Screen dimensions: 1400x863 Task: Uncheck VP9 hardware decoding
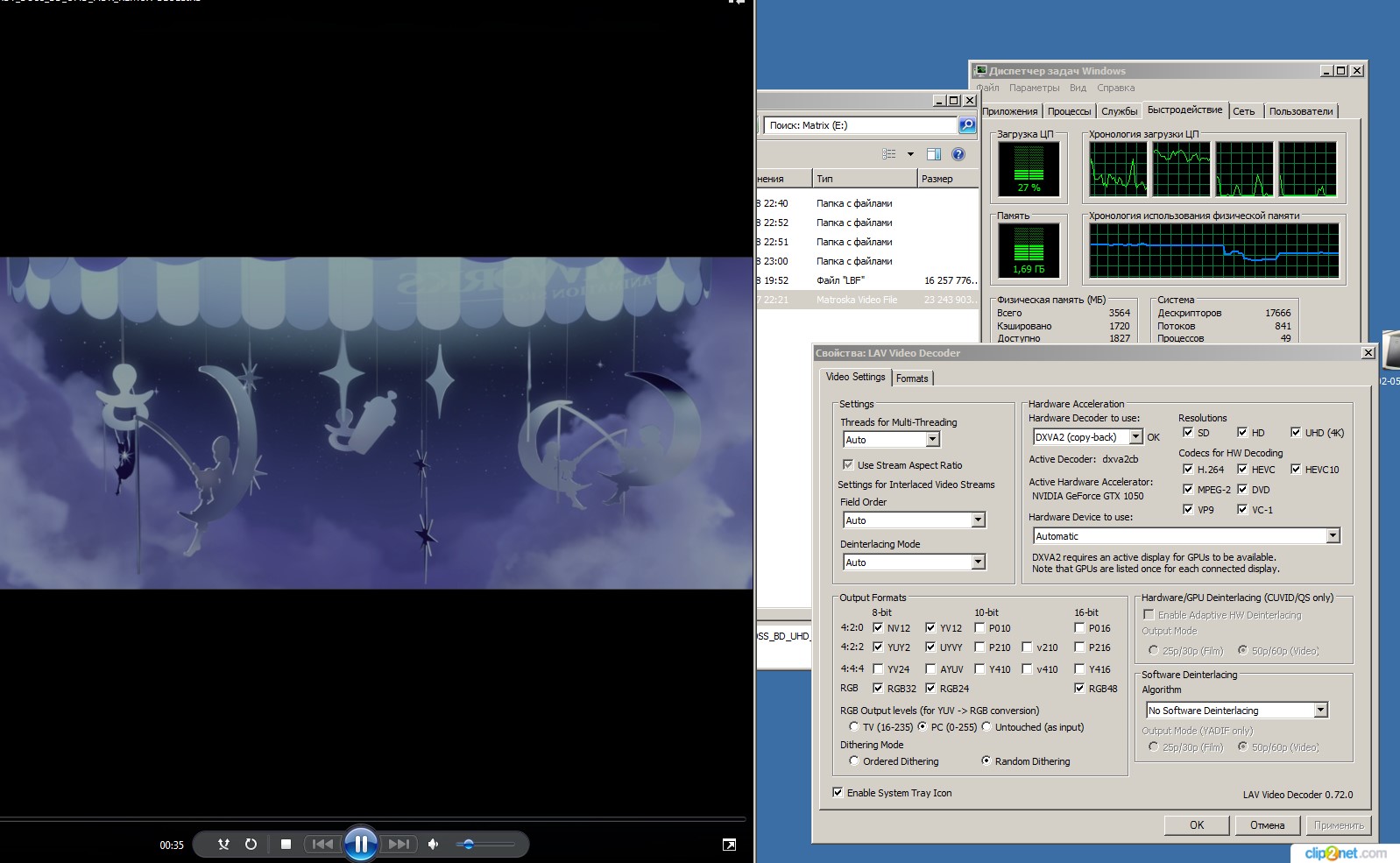(1188, 509)
